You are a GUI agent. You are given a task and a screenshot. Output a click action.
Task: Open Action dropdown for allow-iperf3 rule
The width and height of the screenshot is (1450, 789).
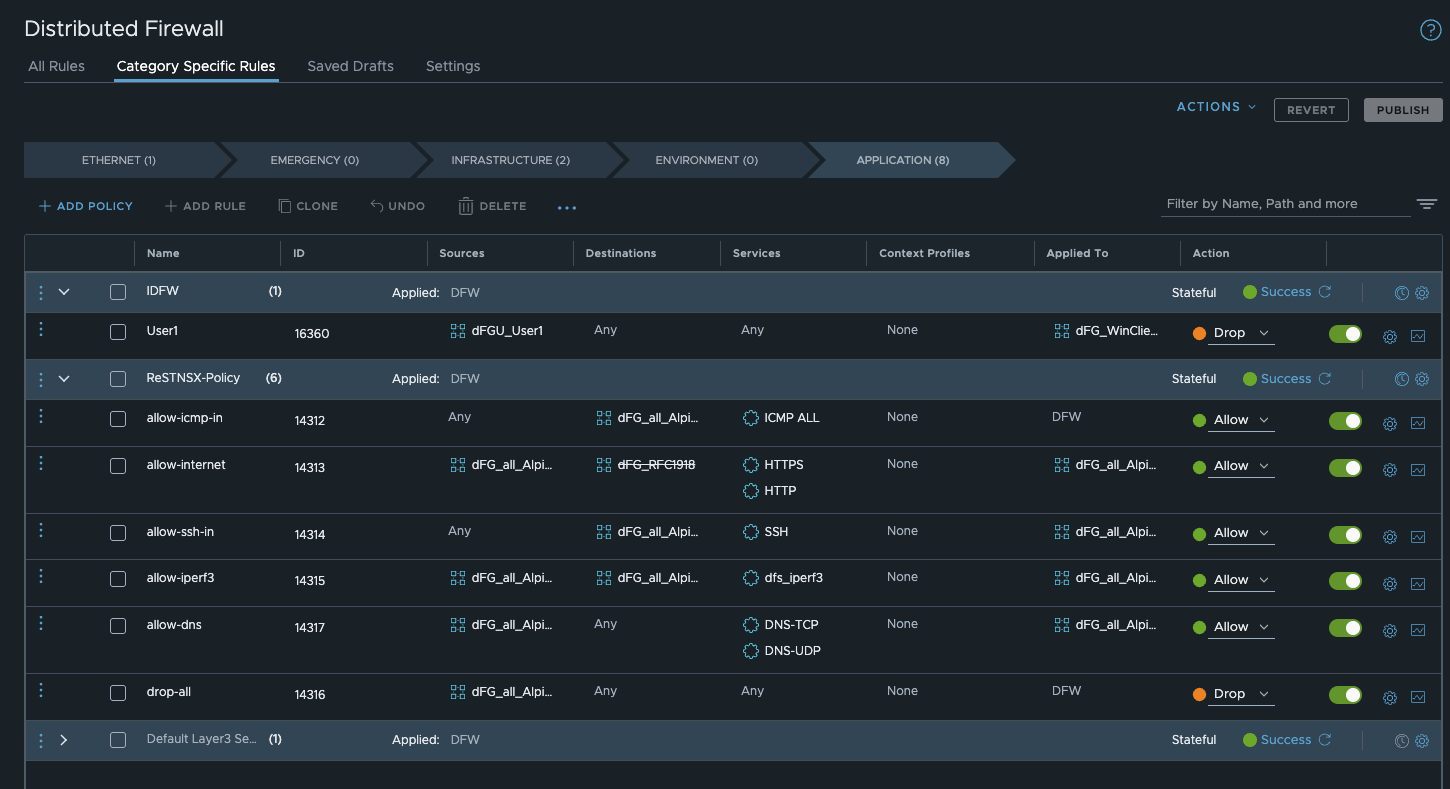[x=1241, y=580]
